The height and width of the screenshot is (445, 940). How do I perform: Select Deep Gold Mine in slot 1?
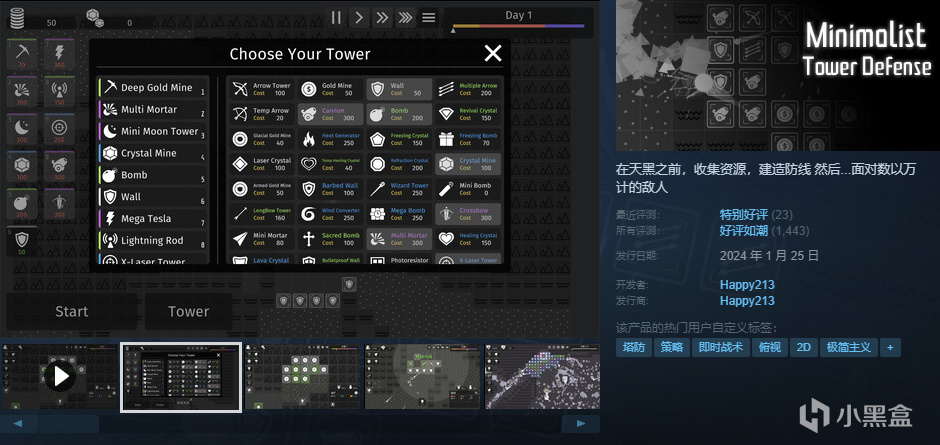pyautogui.click(x=153, y=88)
